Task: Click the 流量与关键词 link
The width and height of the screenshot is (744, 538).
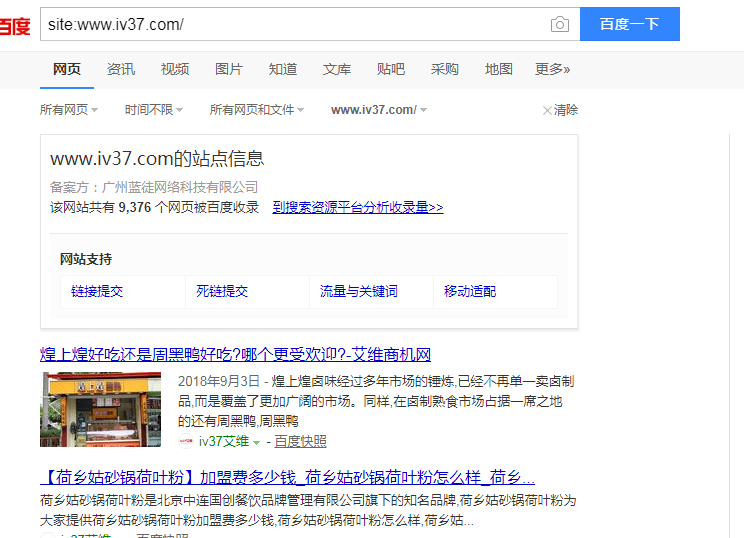Action: pyautogui.click(x=359, y=291)
